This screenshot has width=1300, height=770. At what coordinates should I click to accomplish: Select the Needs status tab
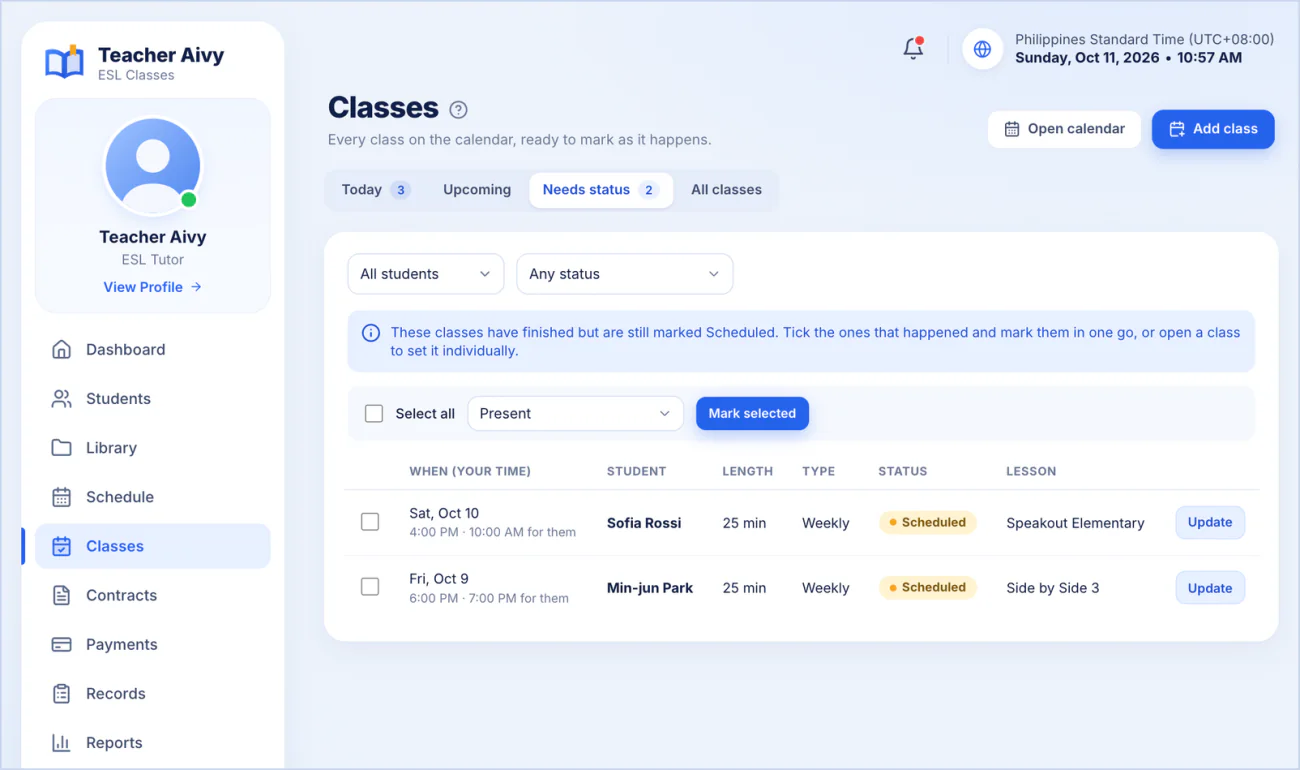pos(601,190)
